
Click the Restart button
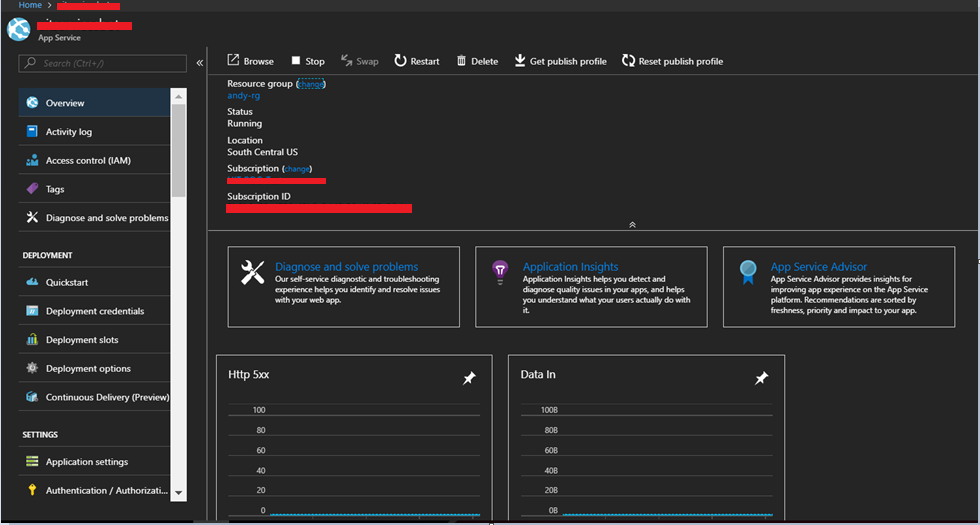416,61
